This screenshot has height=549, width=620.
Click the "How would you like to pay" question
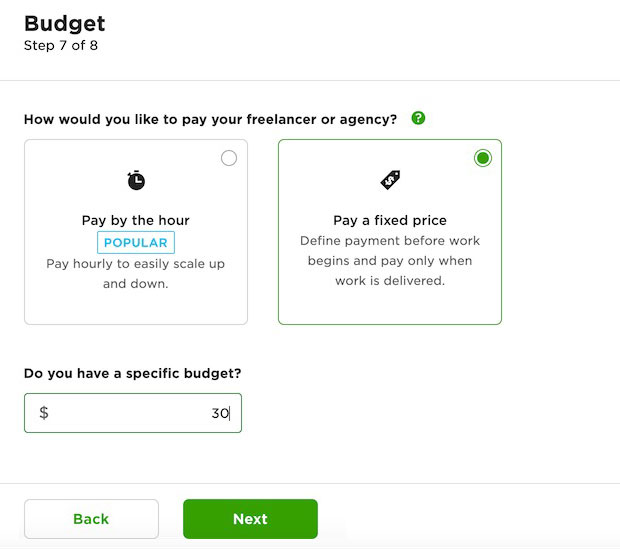pos(210,119)
